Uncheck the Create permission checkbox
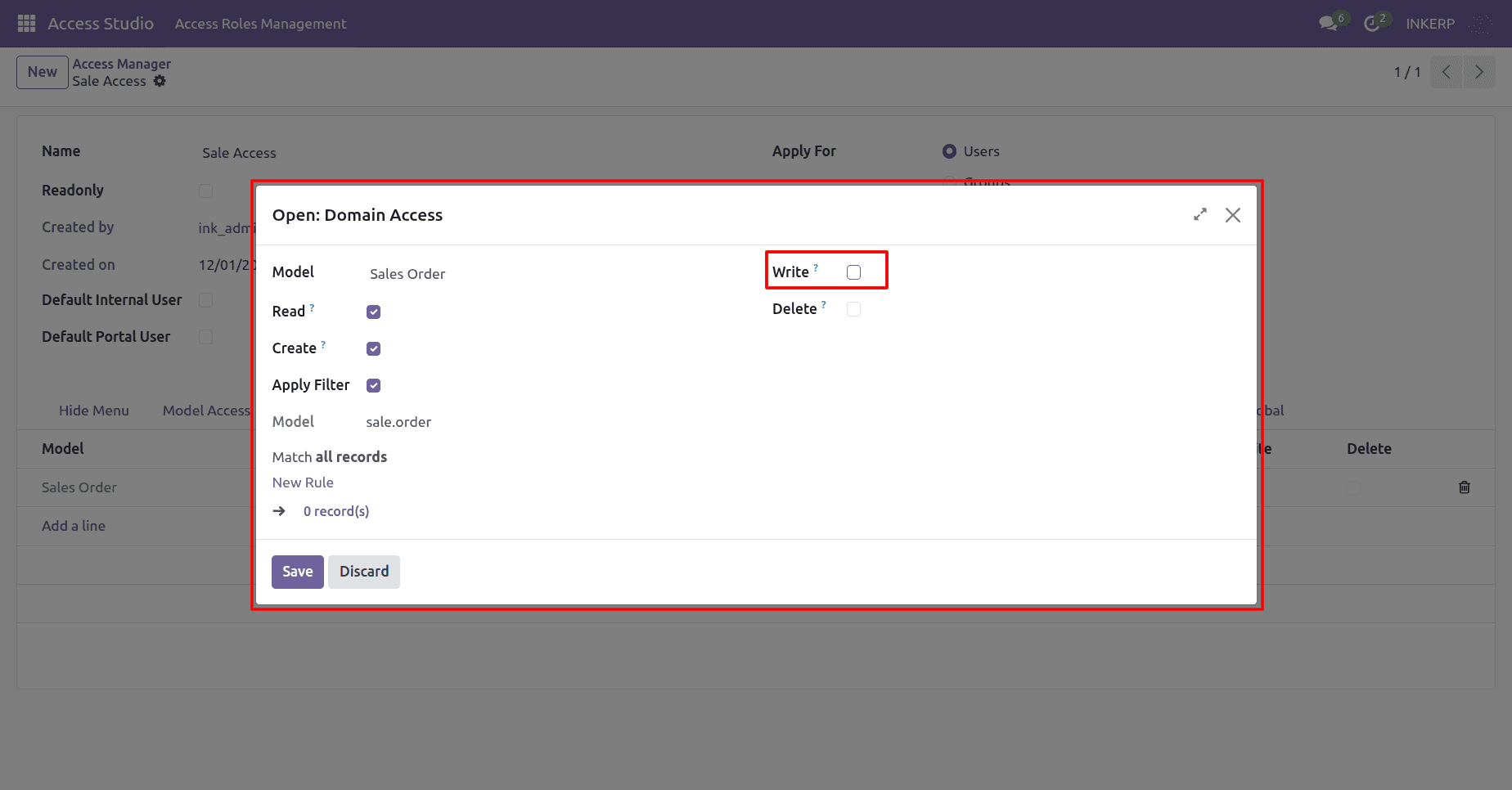Viewport: 1512px width, 790px height. click(374, 348)
